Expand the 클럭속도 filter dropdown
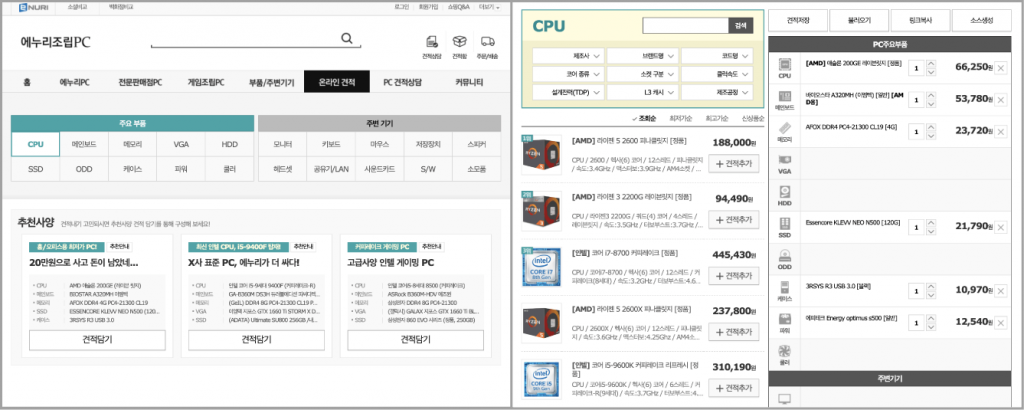 click(717, 74)
